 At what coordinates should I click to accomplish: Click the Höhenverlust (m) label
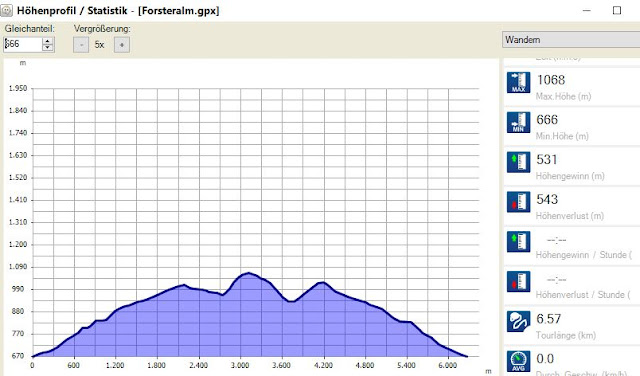tap(569, 216)
